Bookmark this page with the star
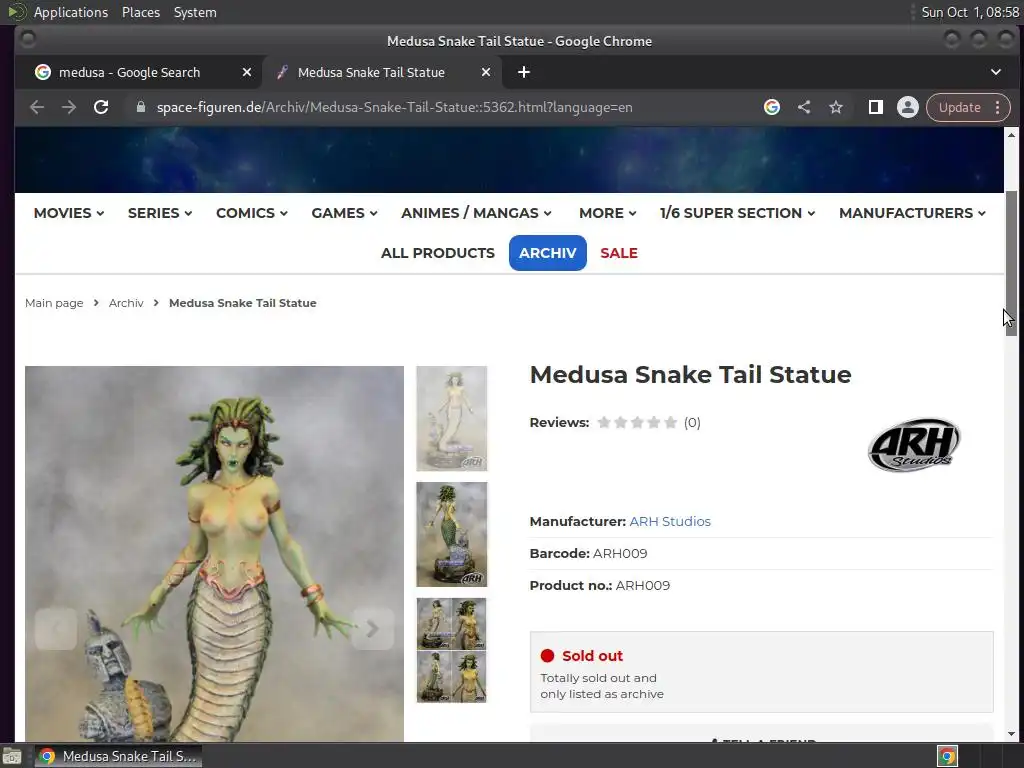1024x768 pixels. (x=836, y=107)
